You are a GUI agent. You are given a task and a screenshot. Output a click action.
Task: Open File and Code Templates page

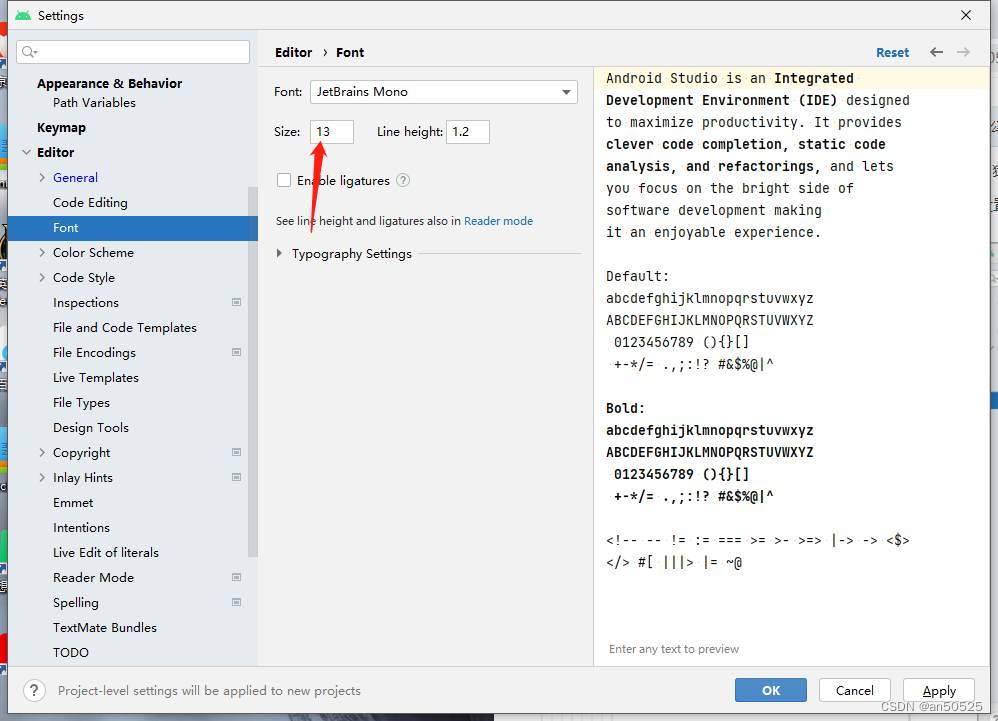point(125,328)
